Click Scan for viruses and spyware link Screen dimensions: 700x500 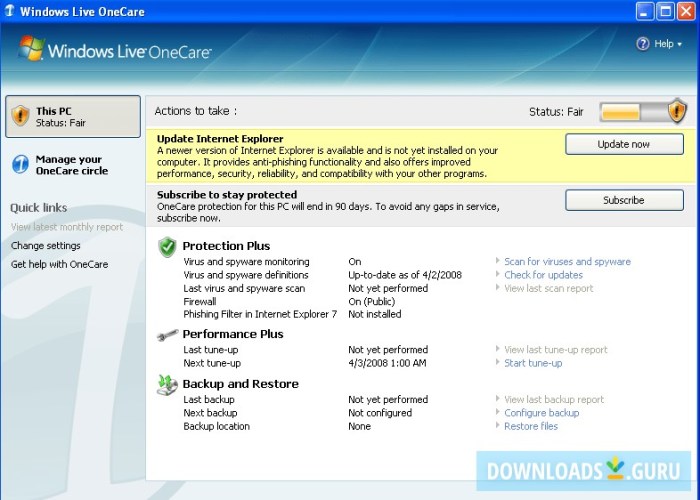pos(567,262)
